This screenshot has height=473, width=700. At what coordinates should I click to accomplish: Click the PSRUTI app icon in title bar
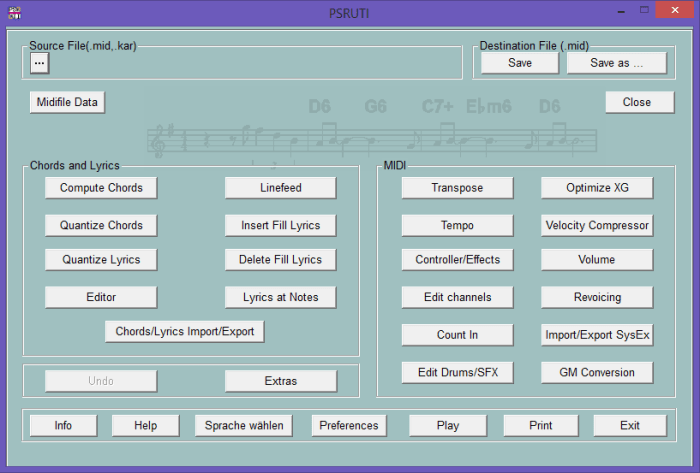[14, 11]
